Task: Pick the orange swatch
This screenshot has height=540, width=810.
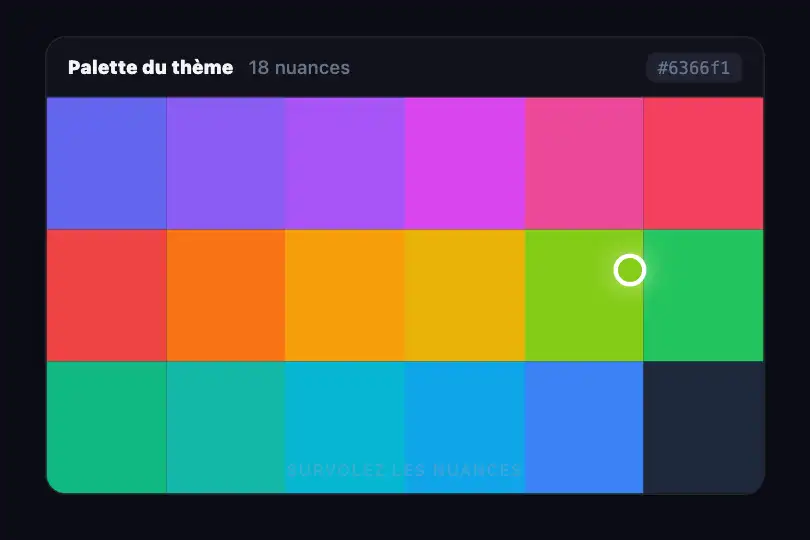Action: tap(226, 295)
